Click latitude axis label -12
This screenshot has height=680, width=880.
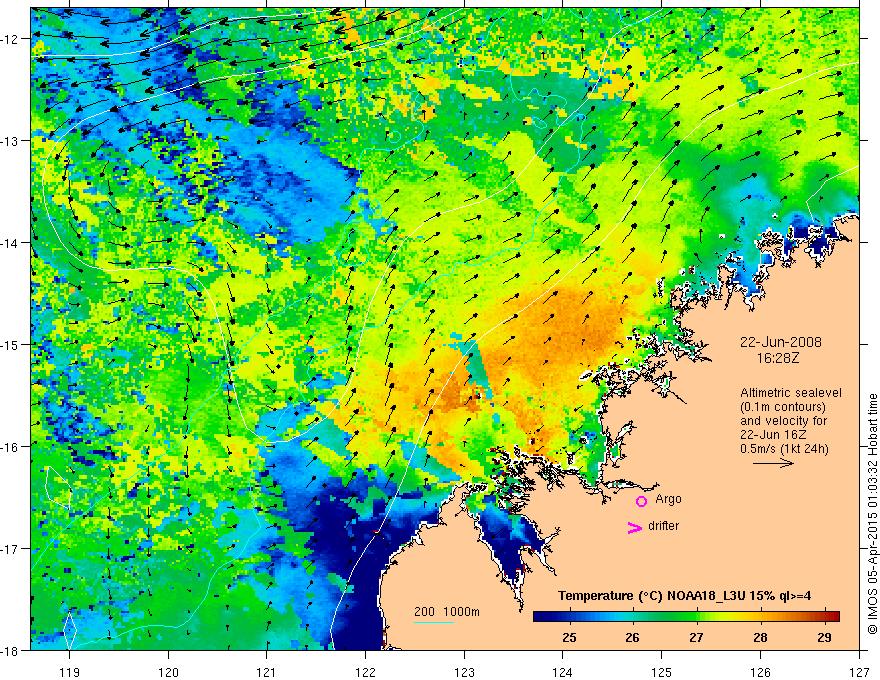11,39
